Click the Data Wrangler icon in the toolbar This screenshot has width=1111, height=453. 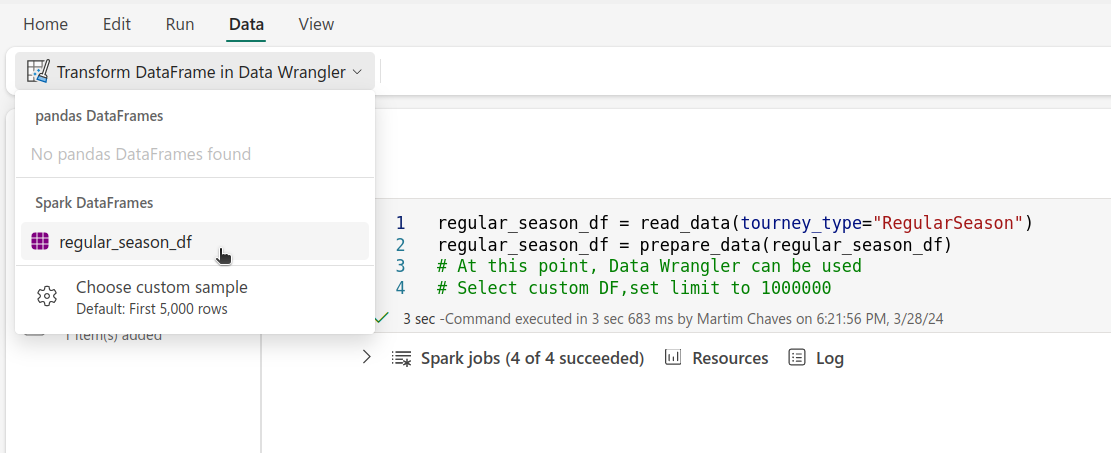[x=38, y=72]
